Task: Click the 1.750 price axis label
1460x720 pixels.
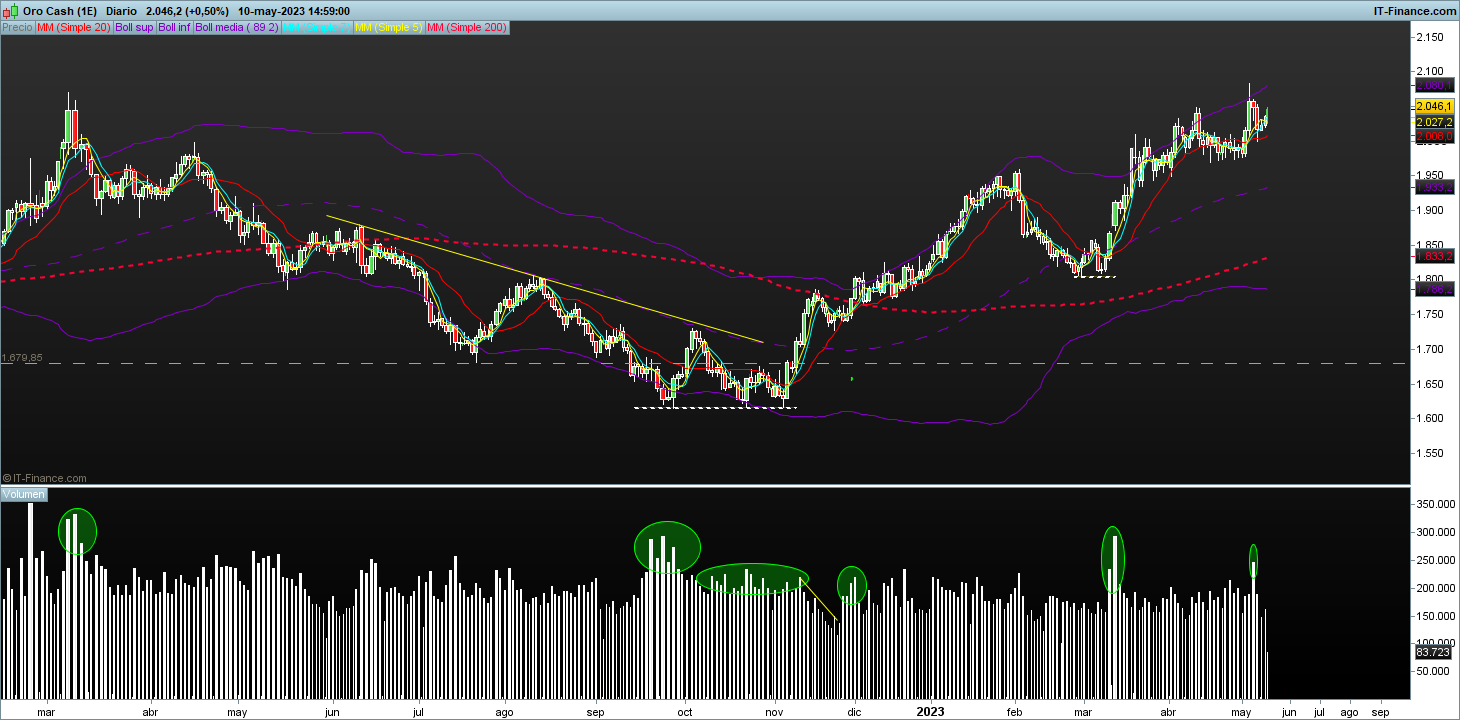Action: click(x=1430, y=314)
